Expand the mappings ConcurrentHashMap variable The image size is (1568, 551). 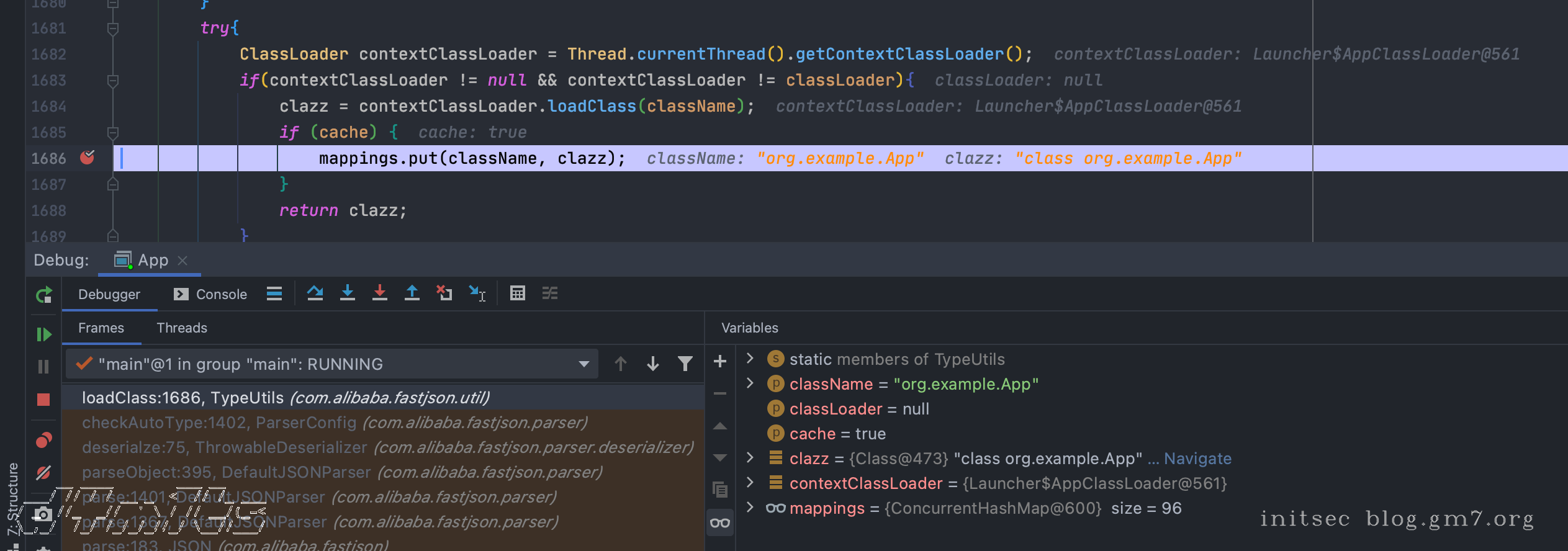tap(750, 508)
